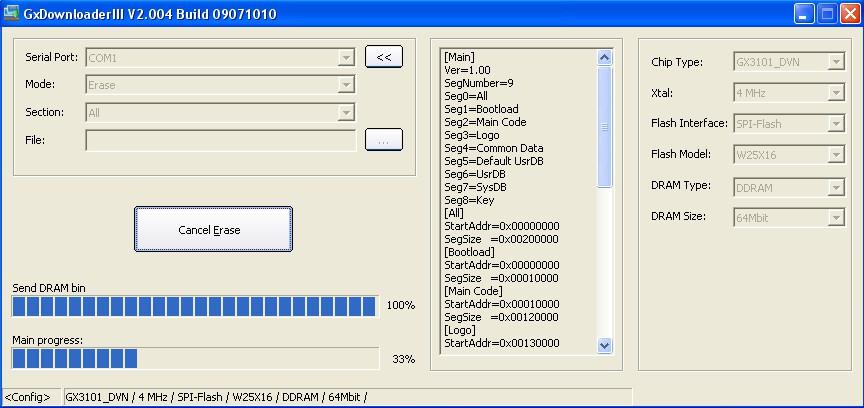Select the [All] section header line
Image resolution: width=864 pixels, height=408 pixels.
coord(454,213)
